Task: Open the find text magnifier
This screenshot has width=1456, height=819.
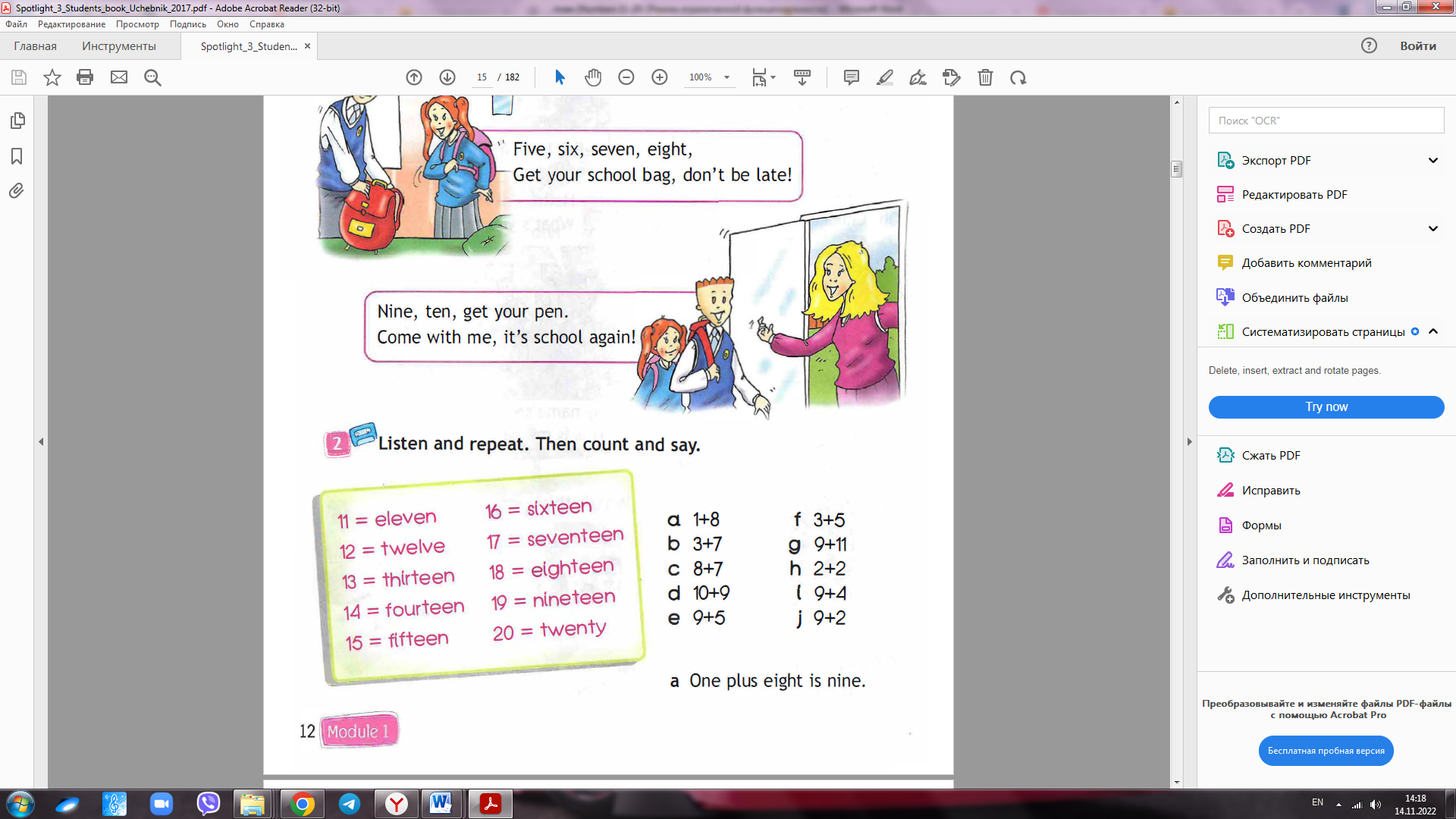Action: pos(152,77)
